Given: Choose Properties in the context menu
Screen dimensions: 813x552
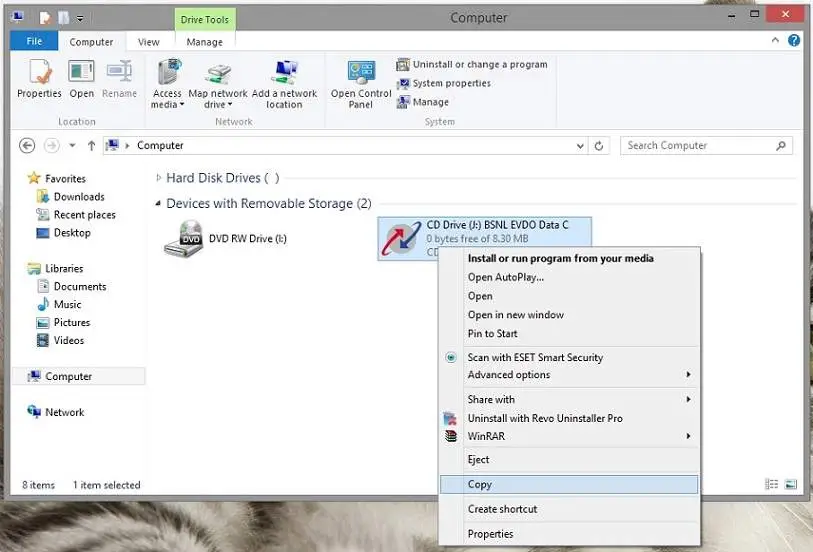Looking at the screenshot, I should click(x=569, y=534).
